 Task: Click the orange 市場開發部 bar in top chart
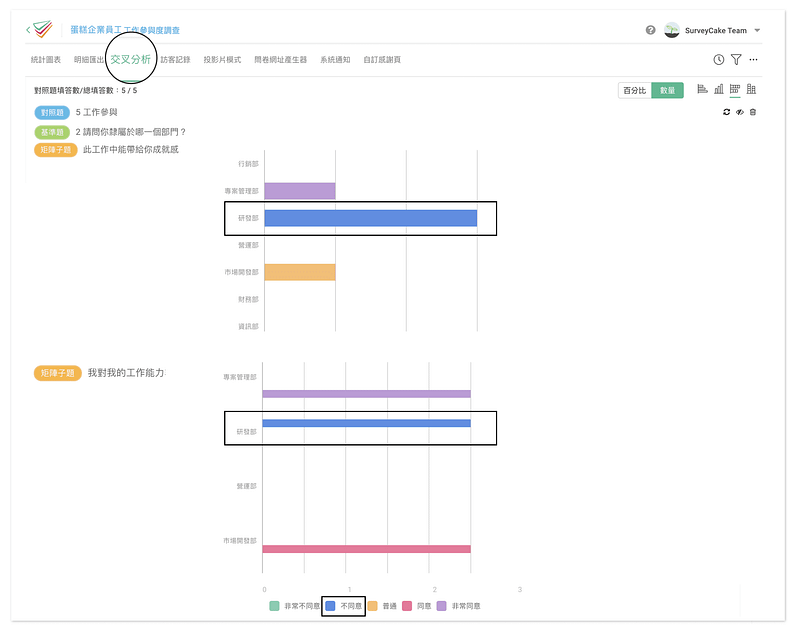pos(299,272)
